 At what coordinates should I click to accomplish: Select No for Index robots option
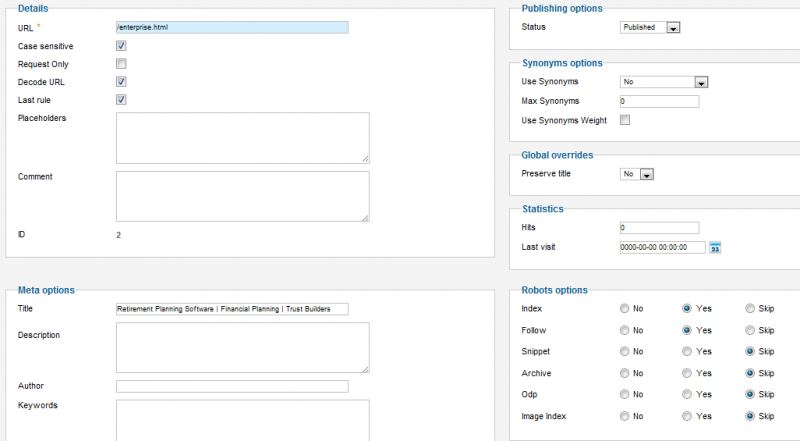pos(624,308)
